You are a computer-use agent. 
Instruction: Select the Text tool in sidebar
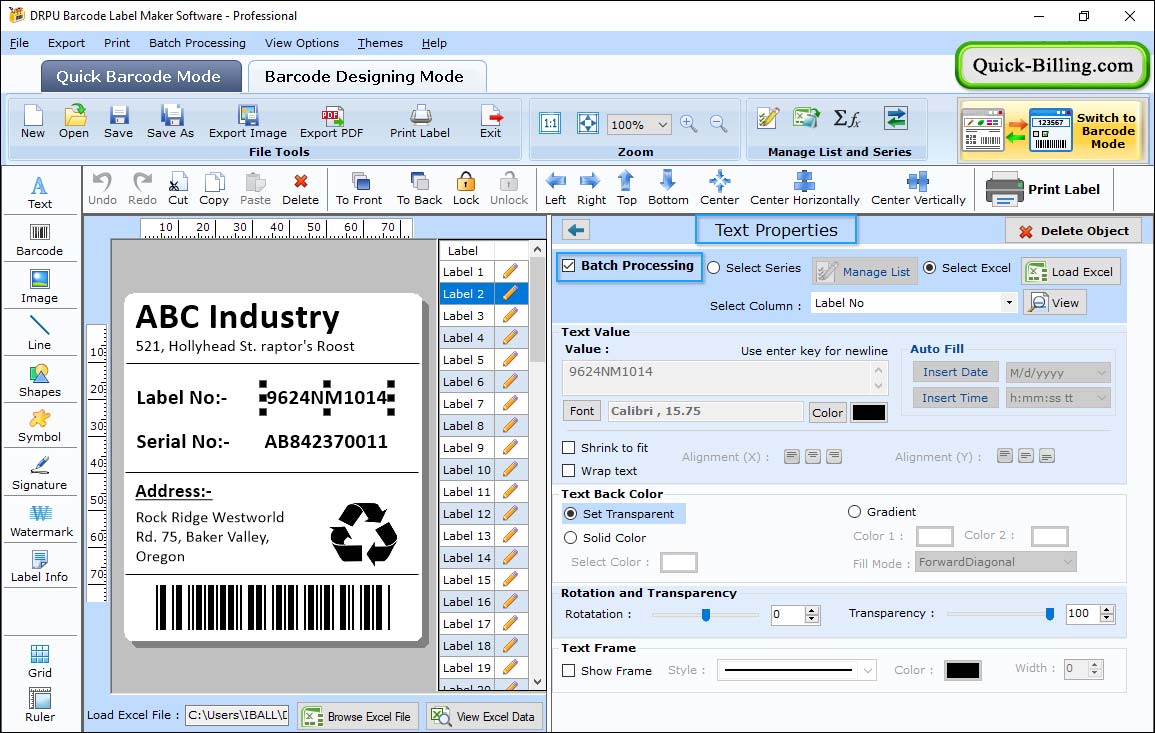40,193
